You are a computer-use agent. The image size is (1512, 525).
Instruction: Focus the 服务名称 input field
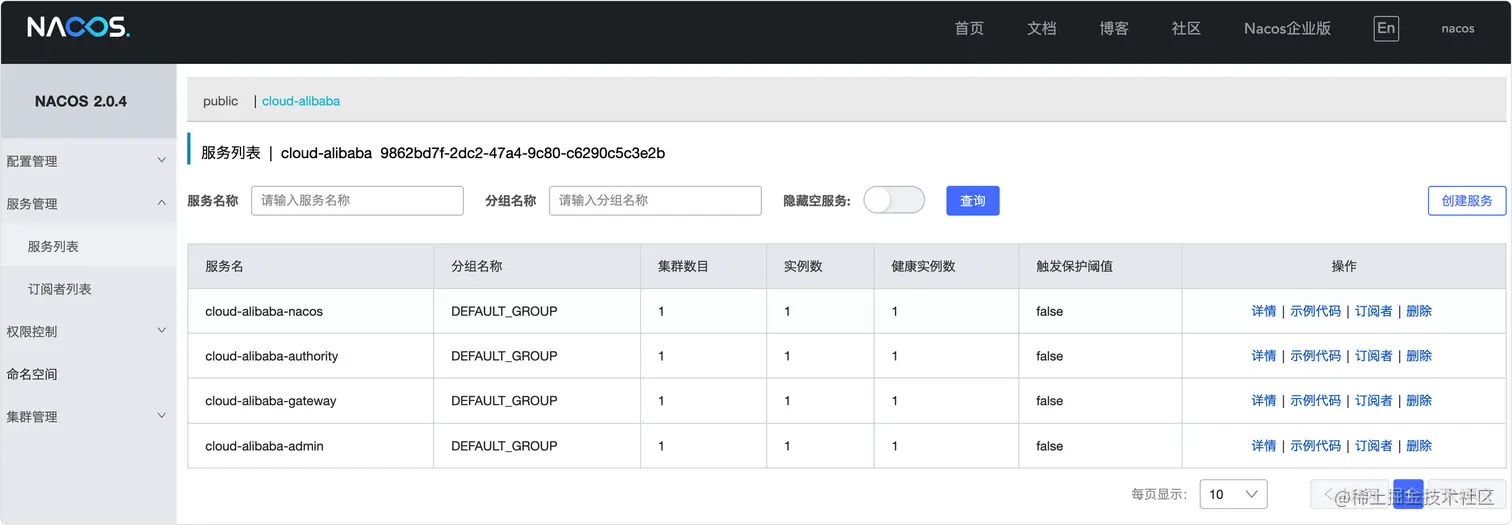pos(357,200)
